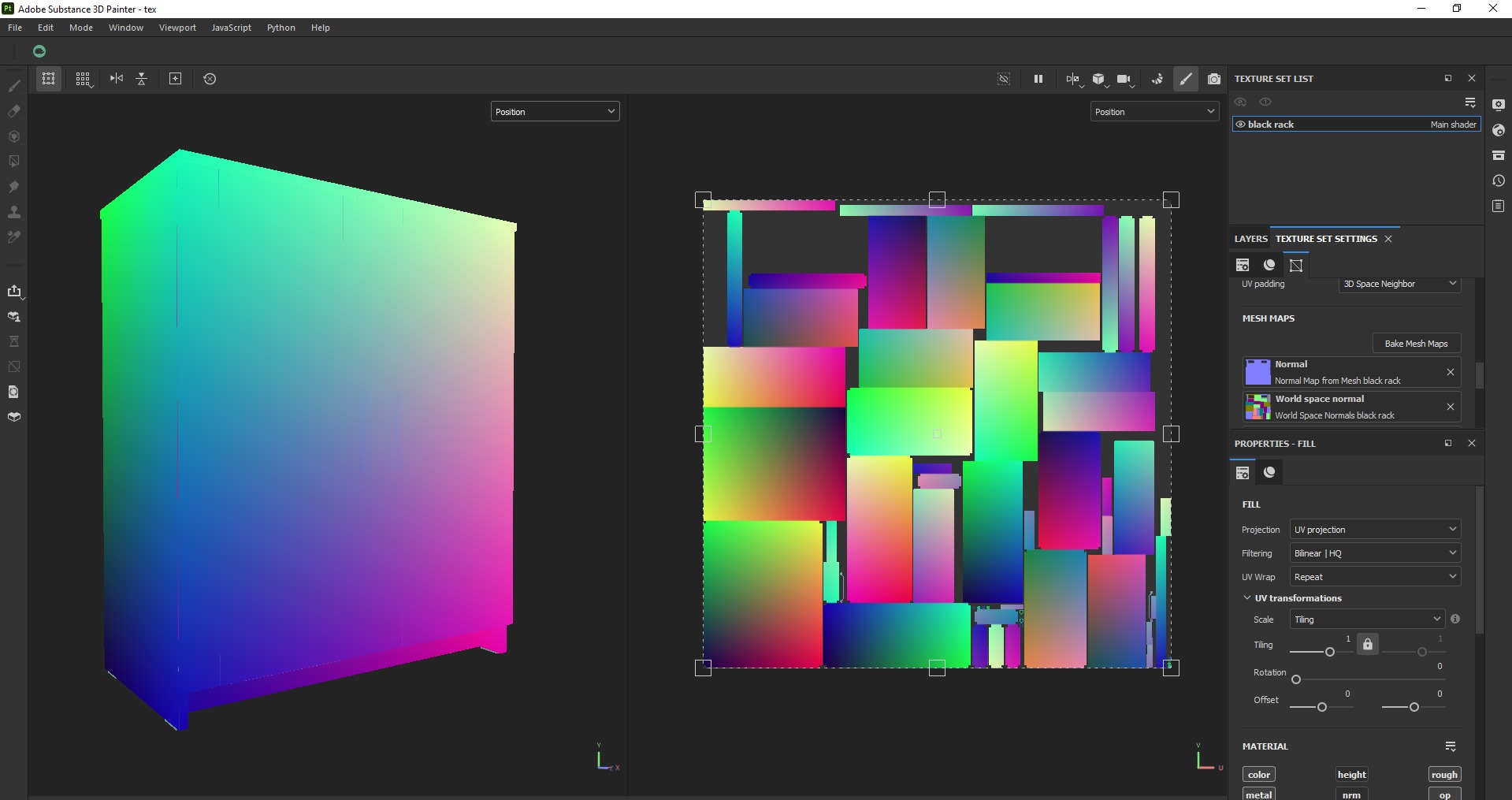Image resolution: width=1512 pixels, height=800 pixels.
Task: Activate the fill transform manipulator icon
Action: click(x=49, y=79)
